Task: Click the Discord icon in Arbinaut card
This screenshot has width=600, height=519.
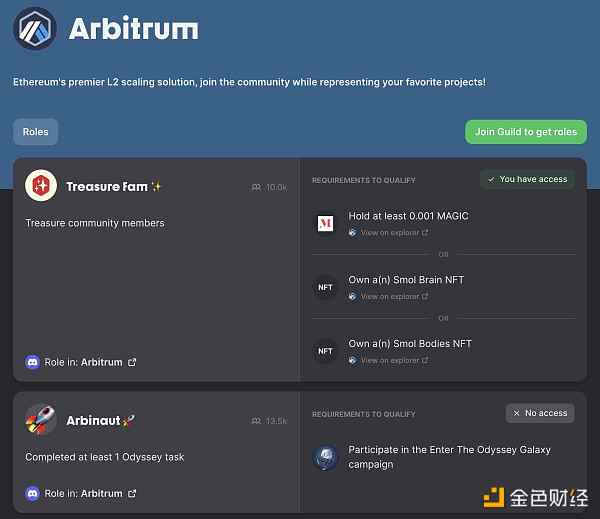Action: 33,493
